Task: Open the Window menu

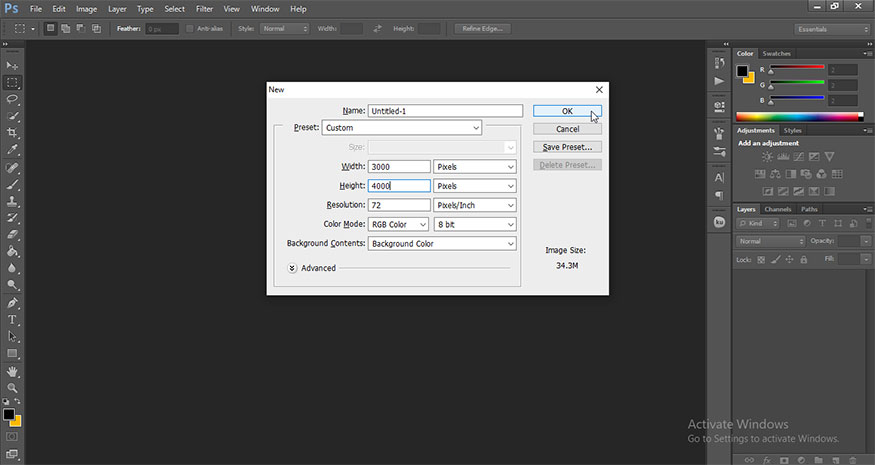Action: 265,9
